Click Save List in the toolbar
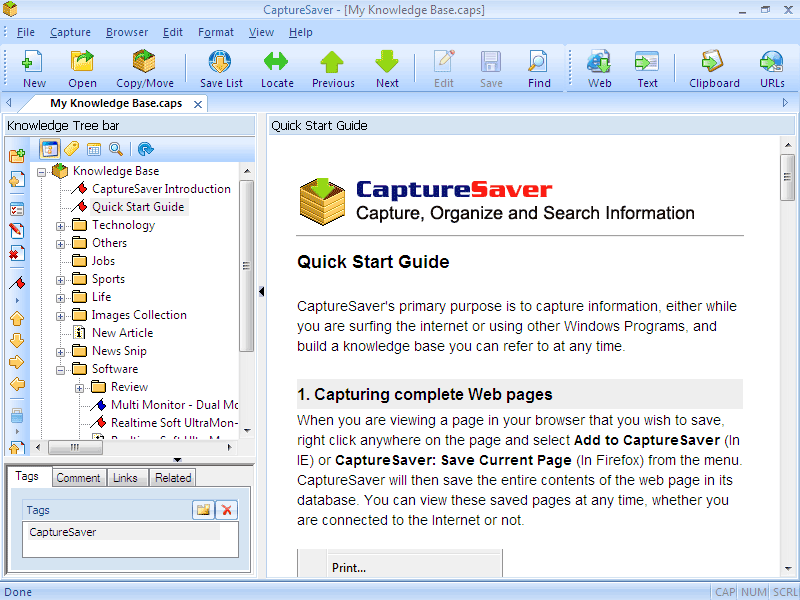Screen dimensions: 800x600 221,67
